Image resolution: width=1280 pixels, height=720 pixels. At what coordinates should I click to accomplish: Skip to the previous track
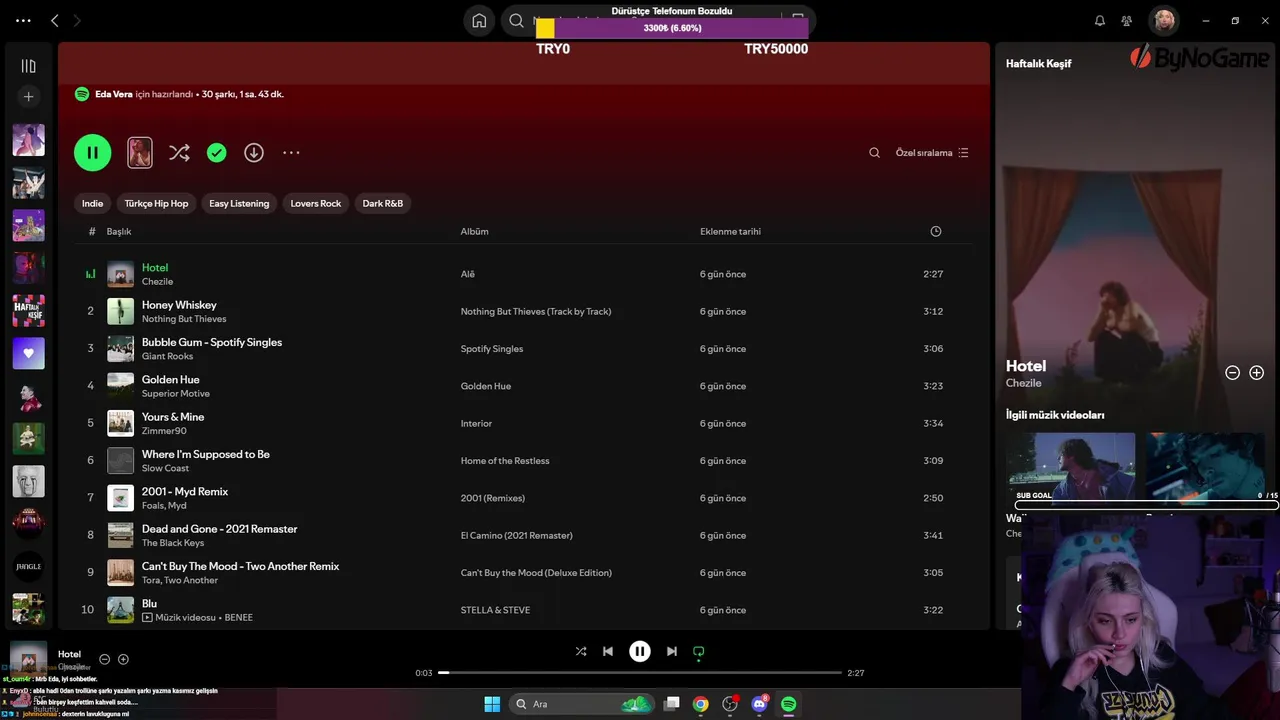(x=608, y=651)
